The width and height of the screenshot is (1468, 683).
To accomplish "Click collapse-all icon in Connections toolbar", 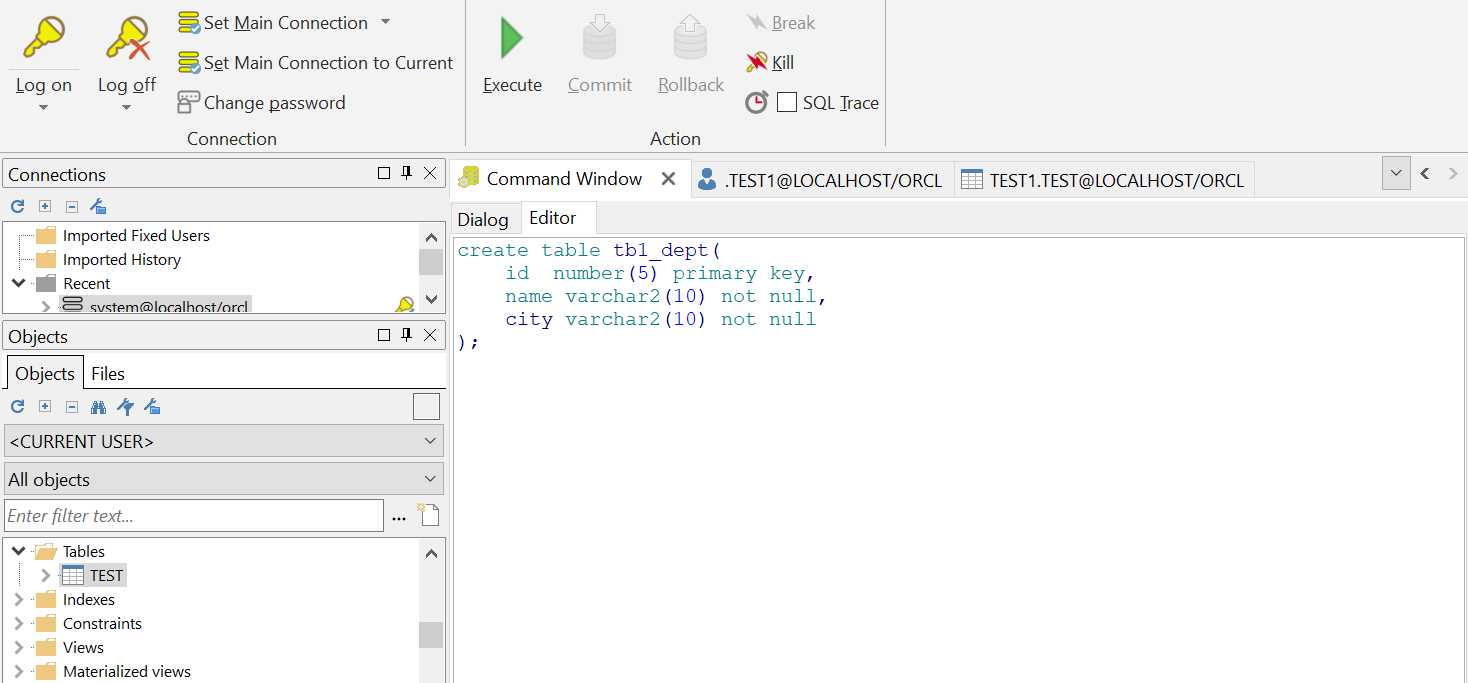I will pyautogui.click(x=72, y=206).
